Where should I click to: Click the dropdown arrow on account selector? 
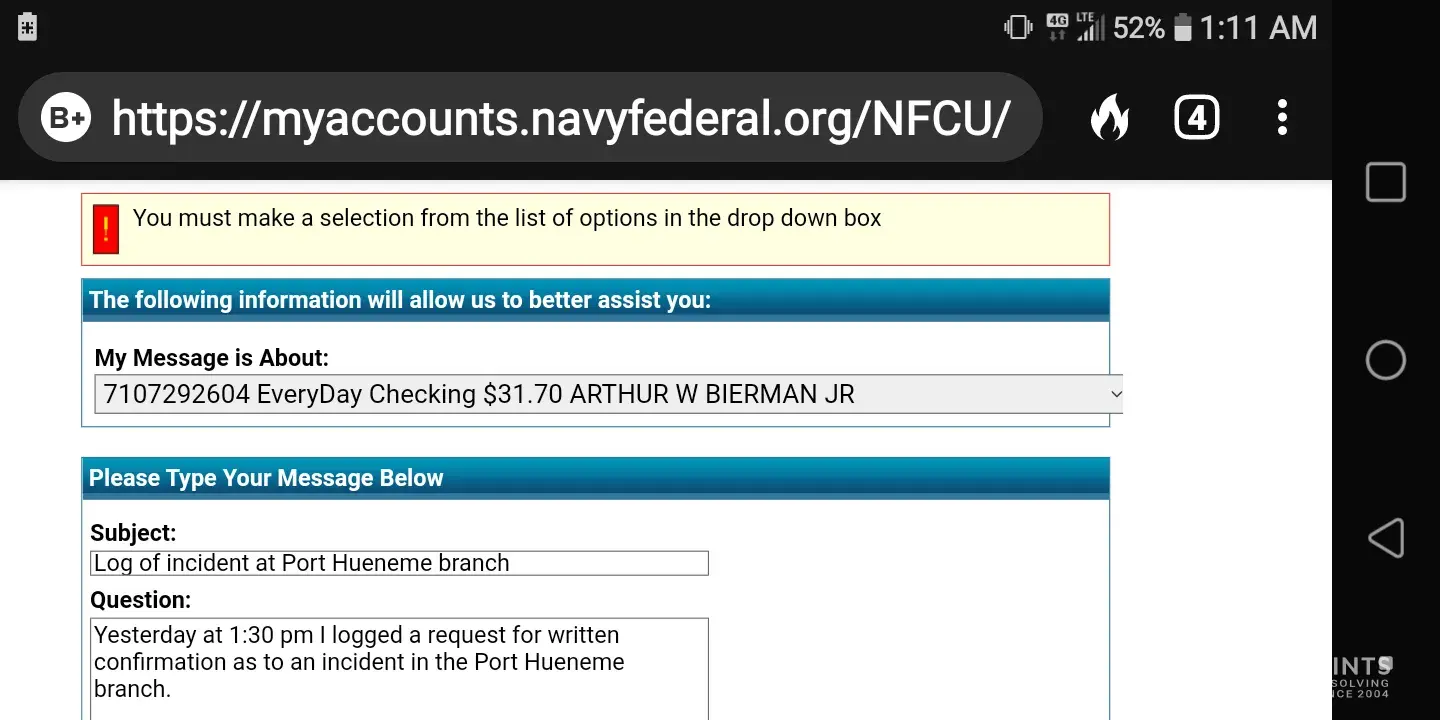point(1116,394)
